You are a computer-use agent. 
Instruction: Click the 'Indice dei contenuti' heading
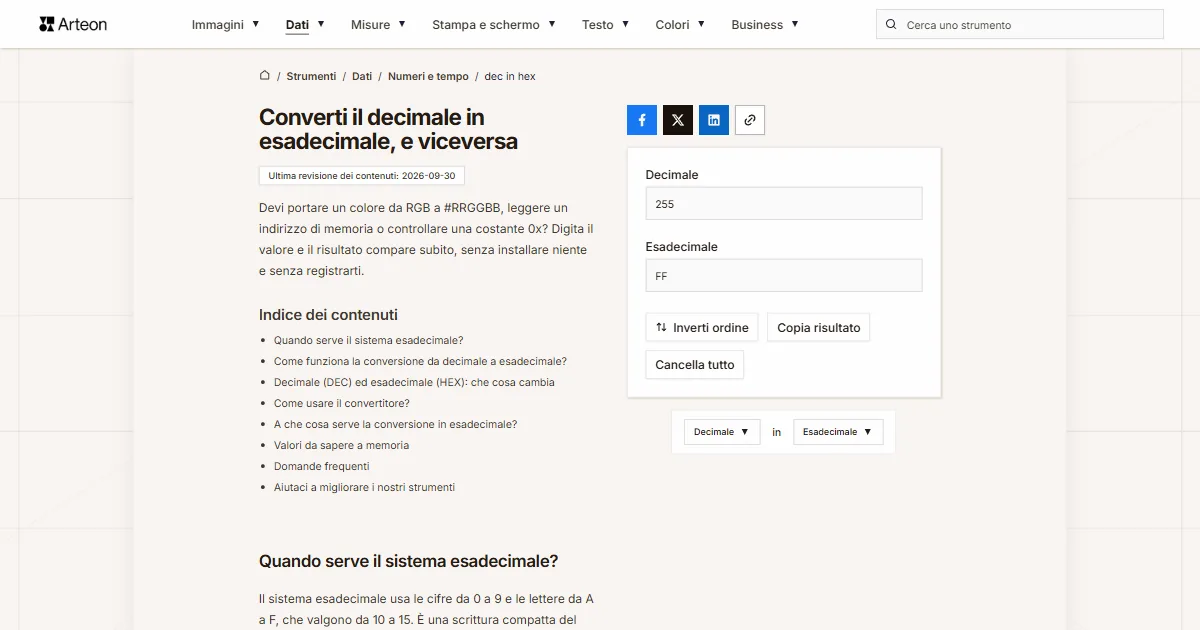coord(329,315)
